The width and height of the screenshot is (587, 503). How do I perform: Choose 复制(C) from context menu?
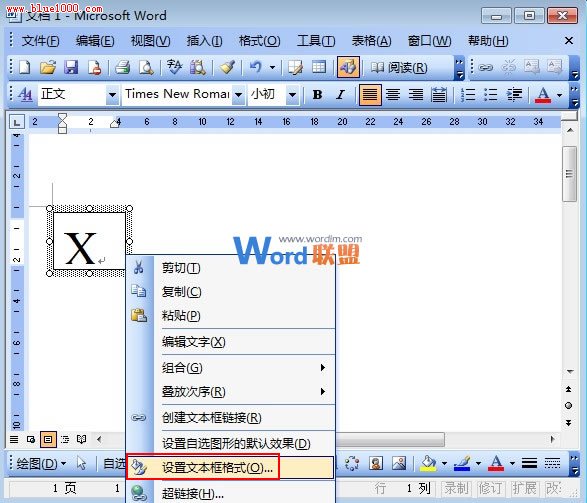[231, 292]
